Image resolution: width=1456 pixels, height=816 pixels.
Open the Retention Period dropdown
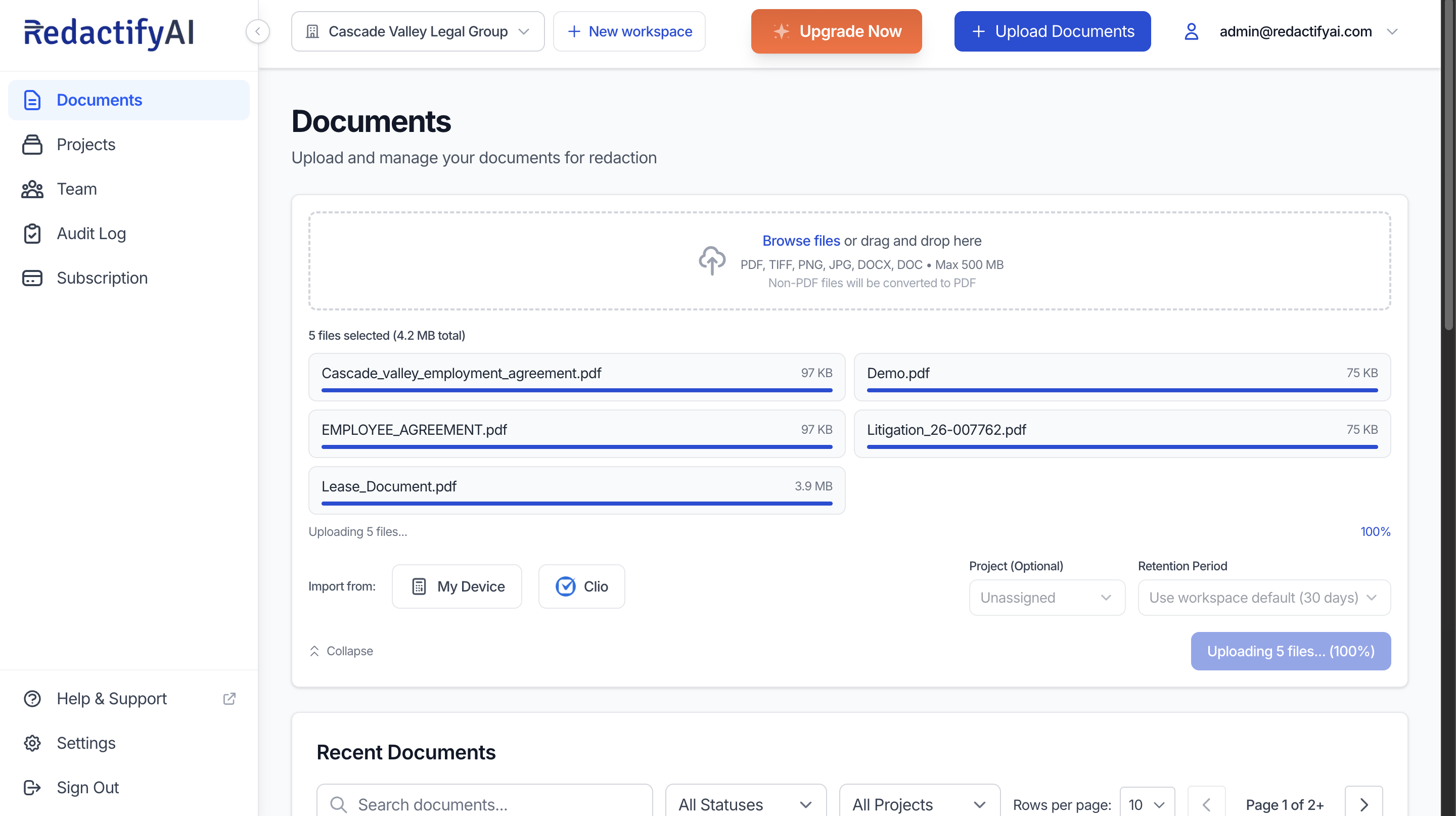tap(1263, 597)
